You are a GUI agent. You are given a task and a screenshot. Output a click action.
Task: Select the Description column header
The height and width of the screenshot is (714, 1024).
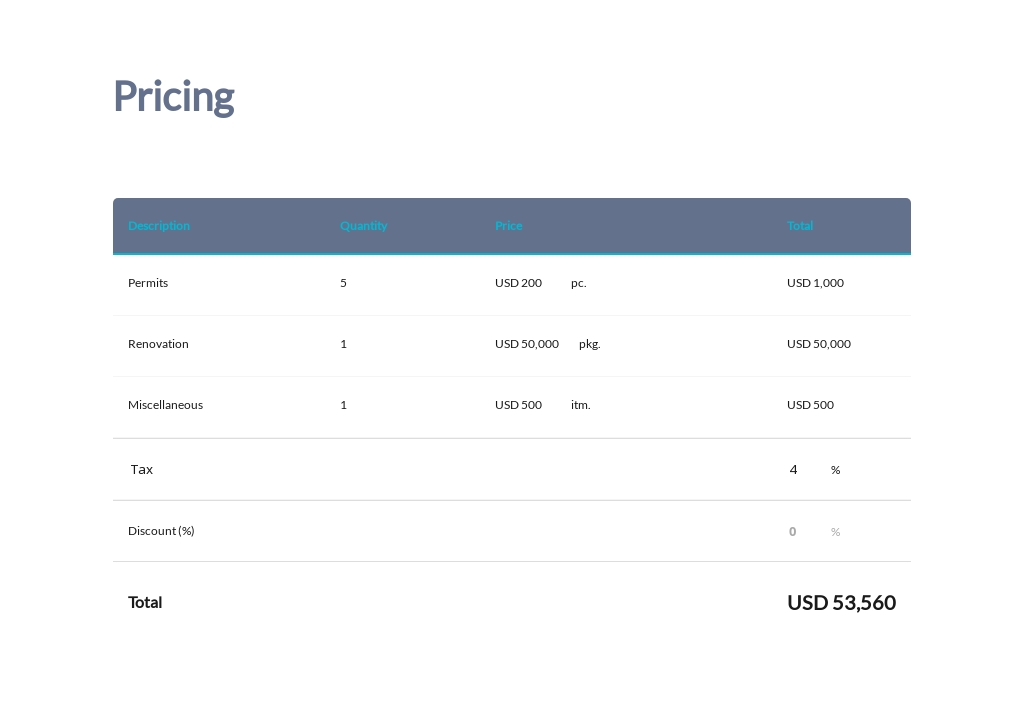[159, 225]
